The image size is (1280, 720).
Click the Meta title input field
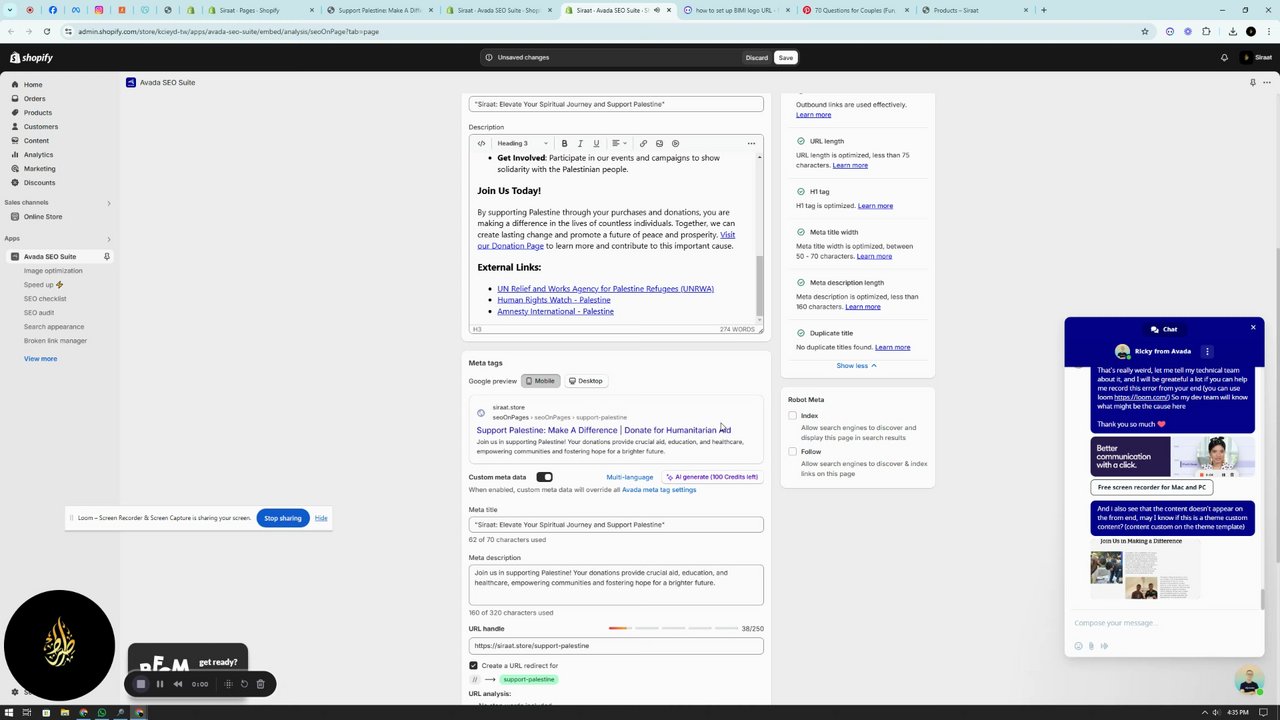(x=616, y=525)
